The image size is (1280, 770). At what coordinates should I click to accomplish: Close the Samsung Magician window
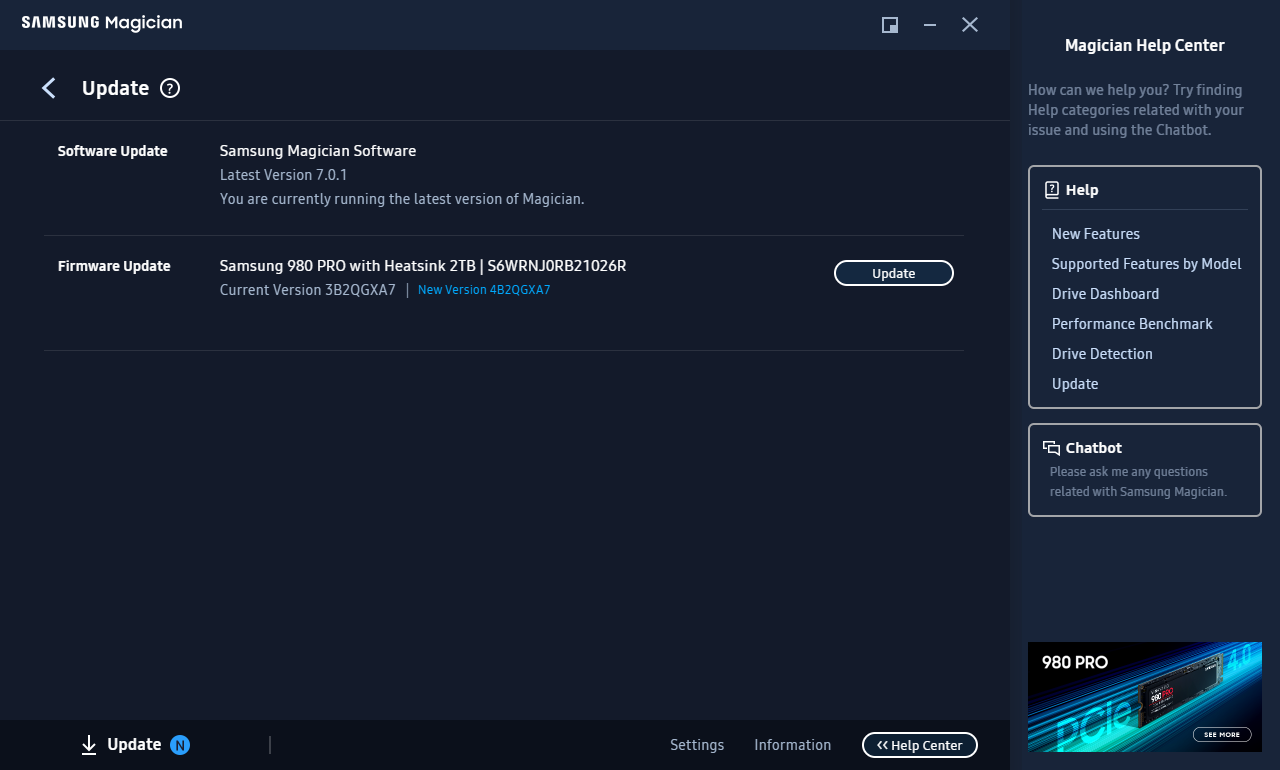click(x=969, y=25)
